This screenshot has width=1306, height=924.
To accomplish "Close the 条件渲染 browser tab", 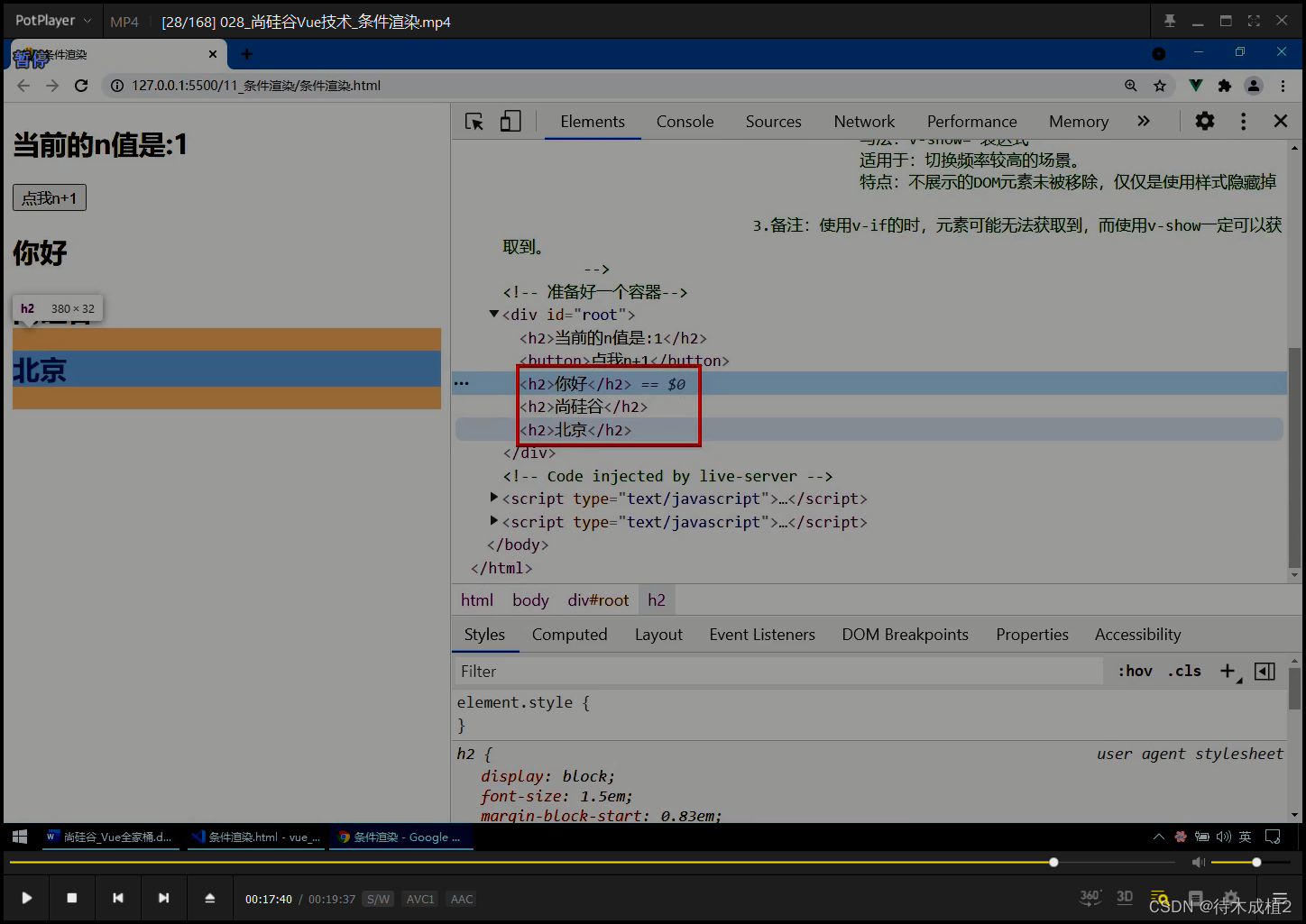I will click(213, 54).
